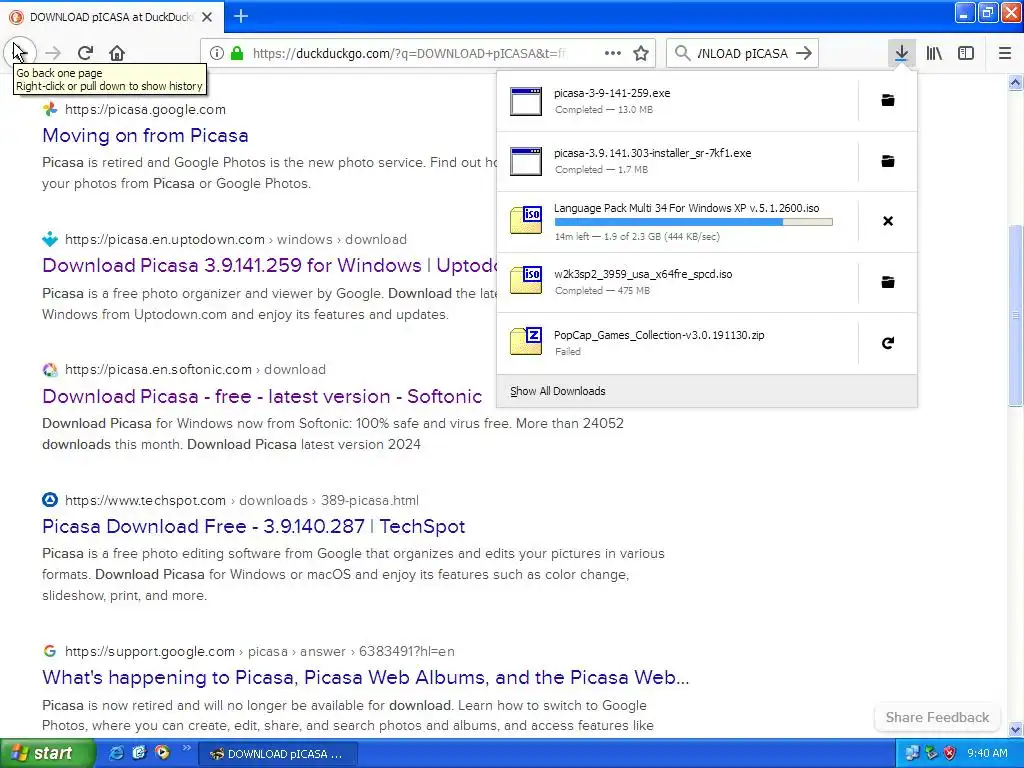Viewport: 1024px width, 768px height.
Task: Click the uptodown favicon icon
Action: click(x=50, y=239)
